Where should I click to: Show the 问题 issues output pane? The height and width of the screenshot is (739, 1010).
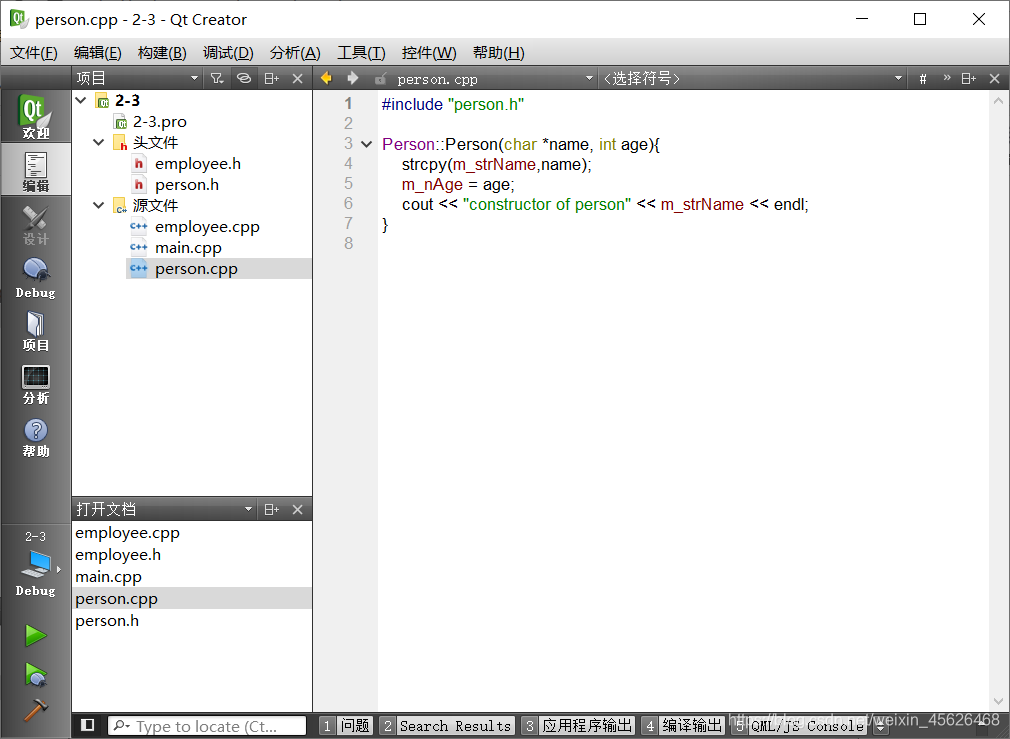(347, 726)
